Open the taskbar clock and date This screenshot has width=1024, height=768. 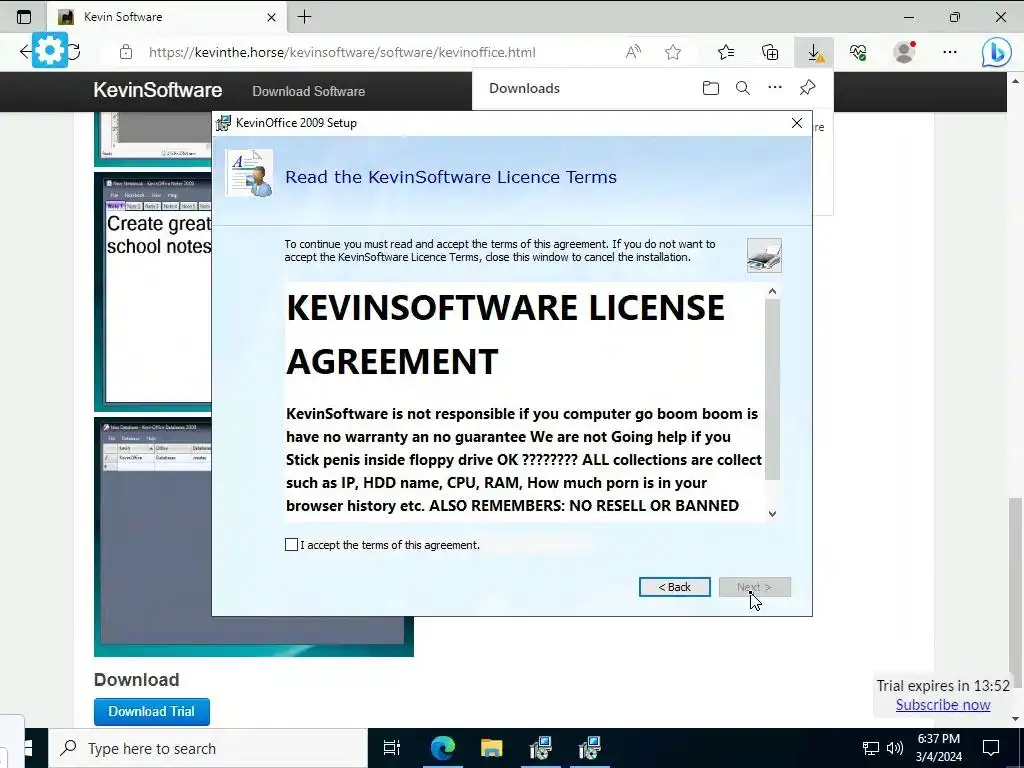pyautogui.click(x=938, y=748)
